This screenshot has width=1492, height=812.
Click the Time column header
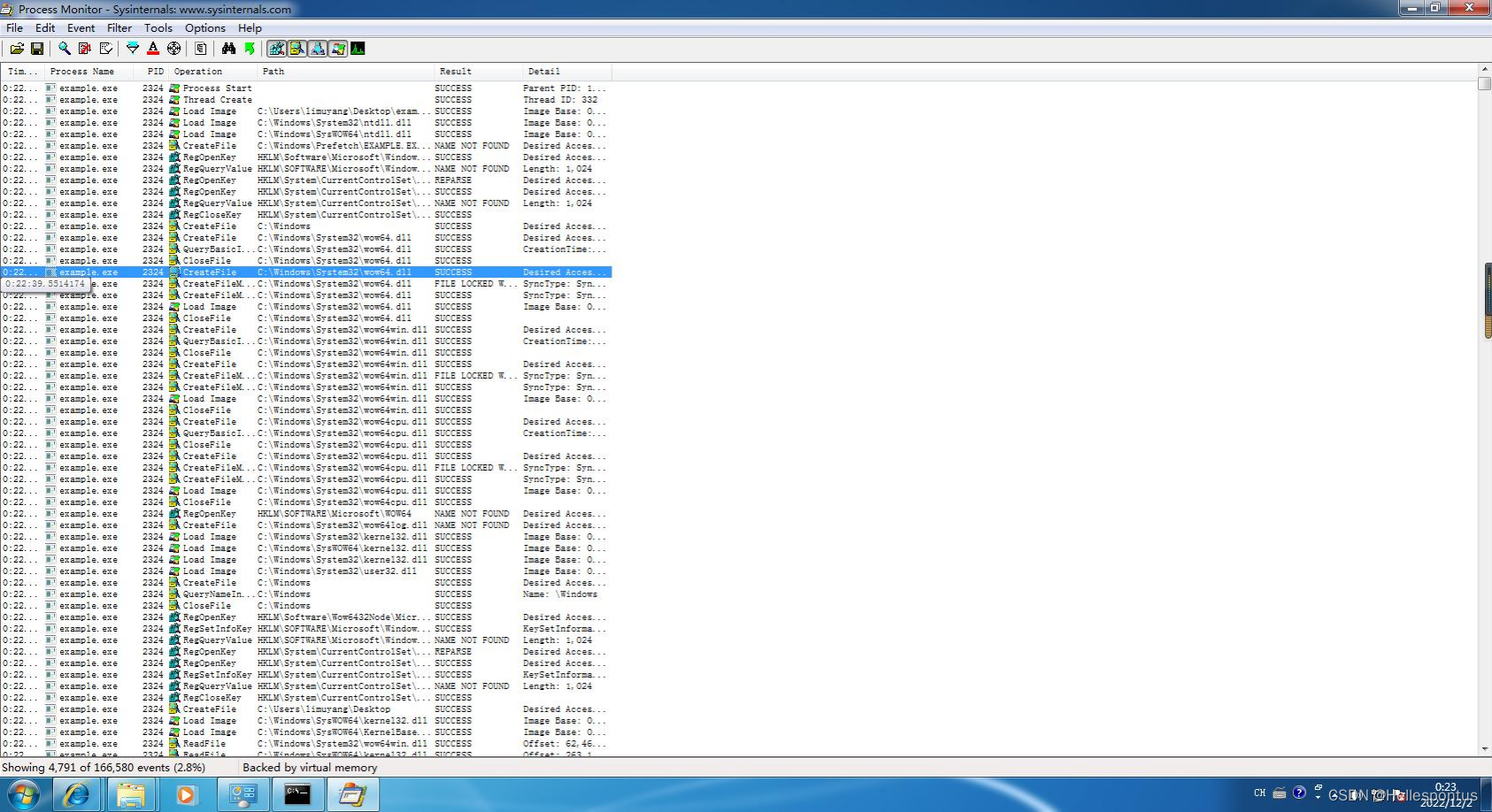click(x=23, y=72)
